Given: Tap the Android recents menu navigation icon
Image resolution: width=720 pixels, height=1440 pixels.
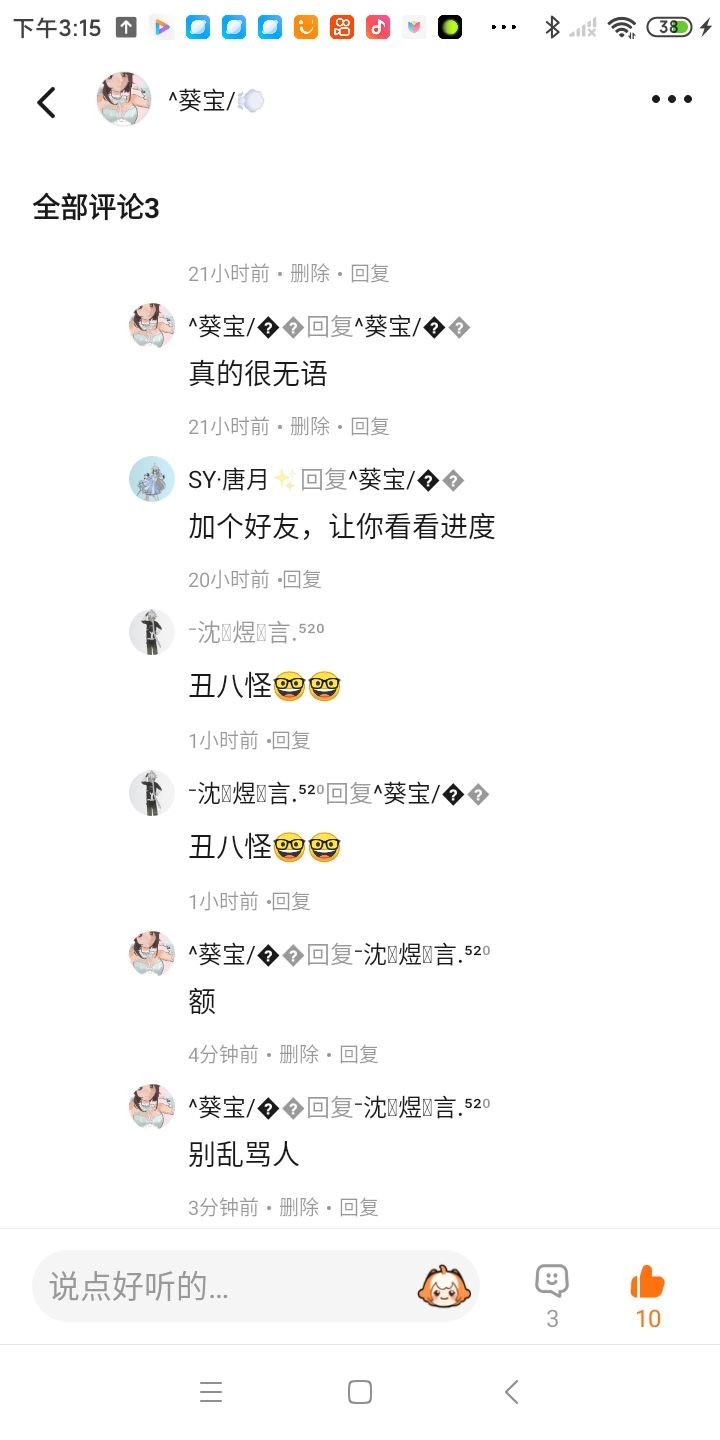Looking at the screenshot, I should (x=211, y=1392).
